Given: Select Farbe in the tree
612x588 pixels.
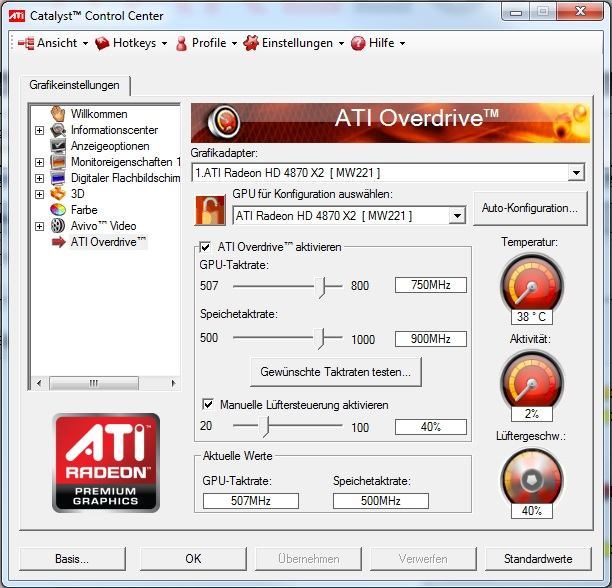Looking at the screenshot, I should coord(84,210).
